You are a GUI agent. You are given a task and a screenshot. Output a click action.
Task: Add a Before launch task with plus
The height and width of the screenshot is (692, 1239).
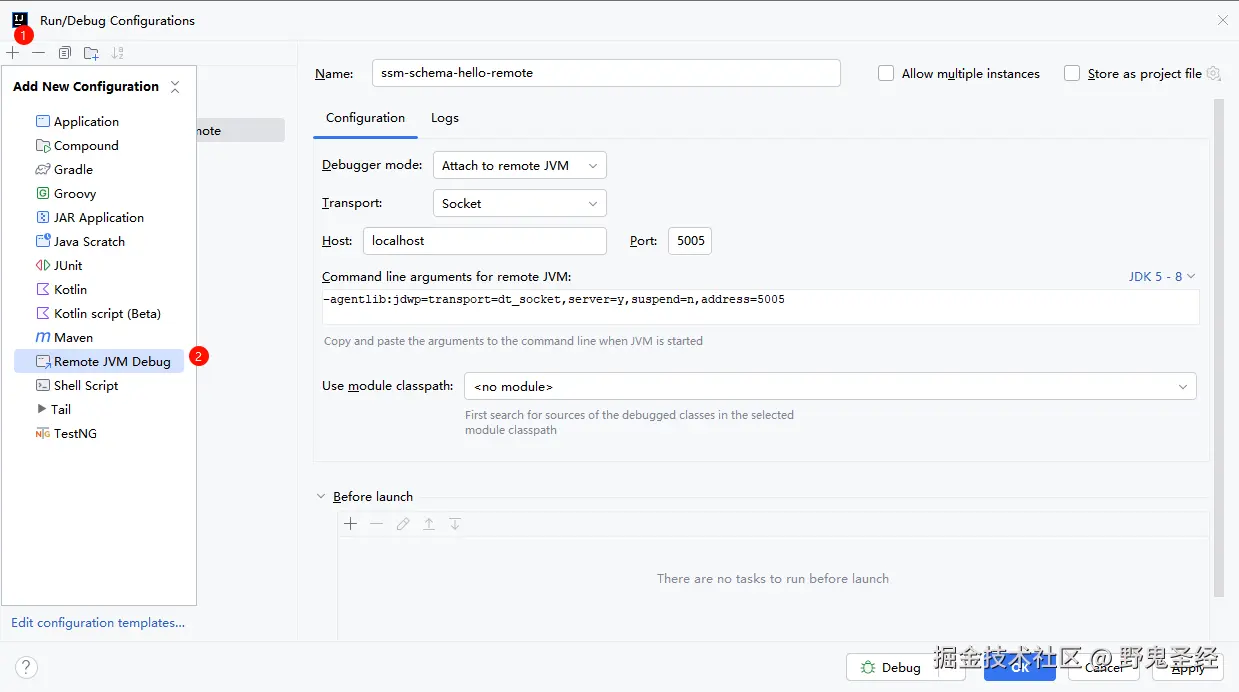[x=350, y=524]
